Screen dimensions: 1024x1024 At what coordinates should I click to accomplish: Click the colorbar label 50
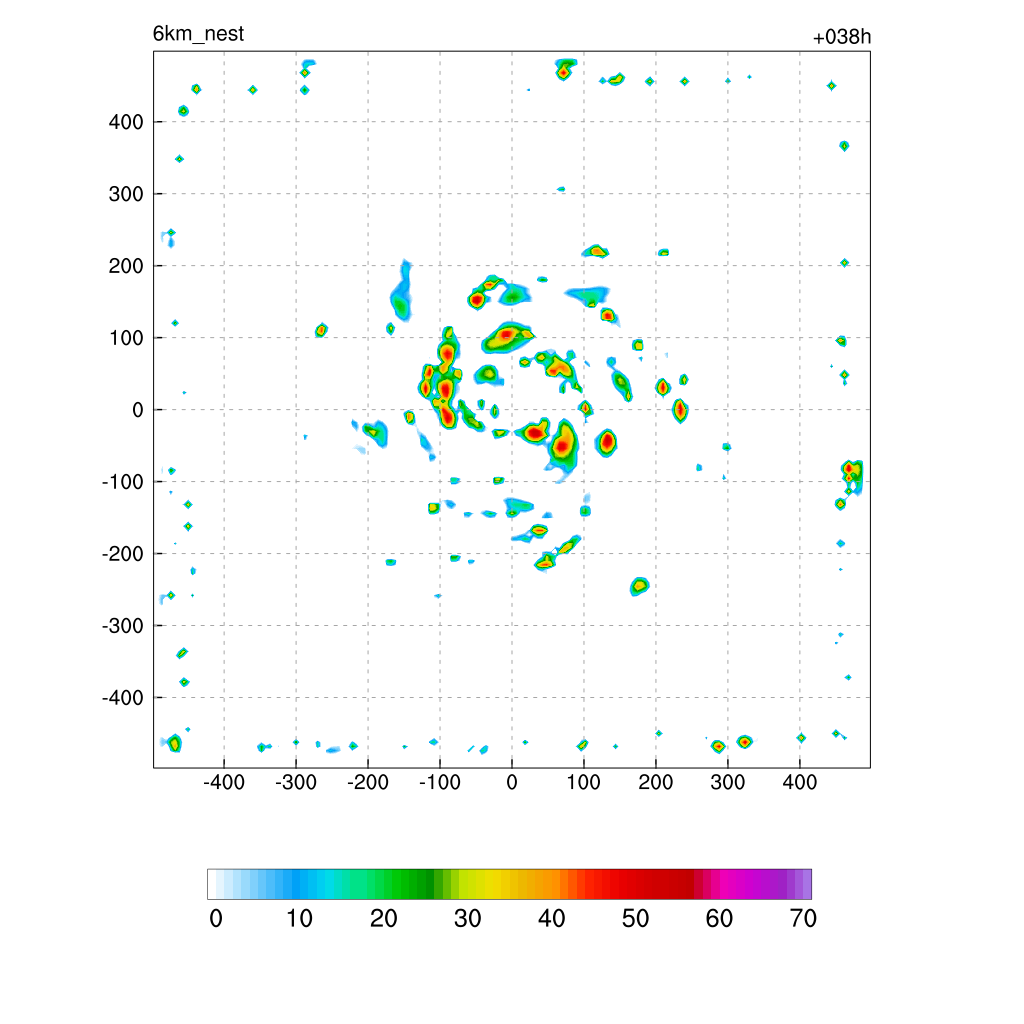pos(635,918)
